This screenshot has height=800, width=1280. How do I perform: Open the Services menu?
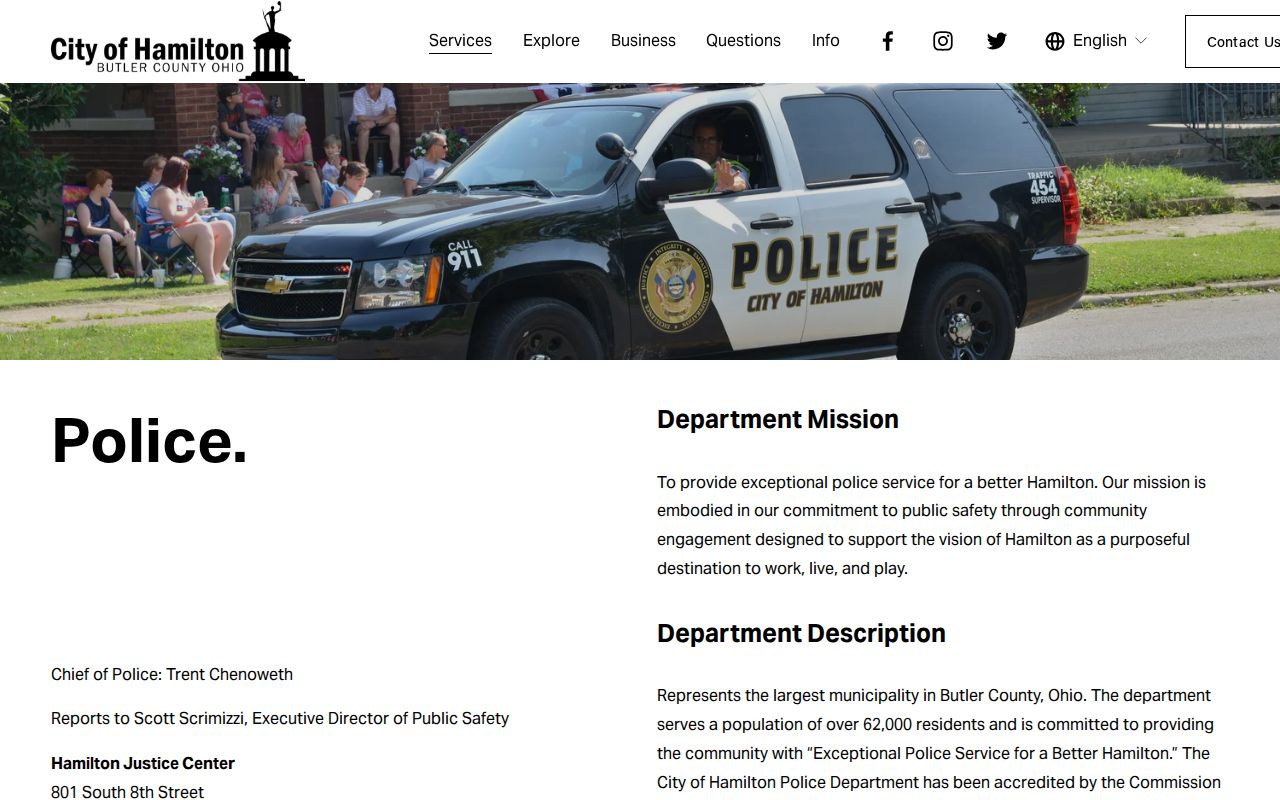(460, 41)
